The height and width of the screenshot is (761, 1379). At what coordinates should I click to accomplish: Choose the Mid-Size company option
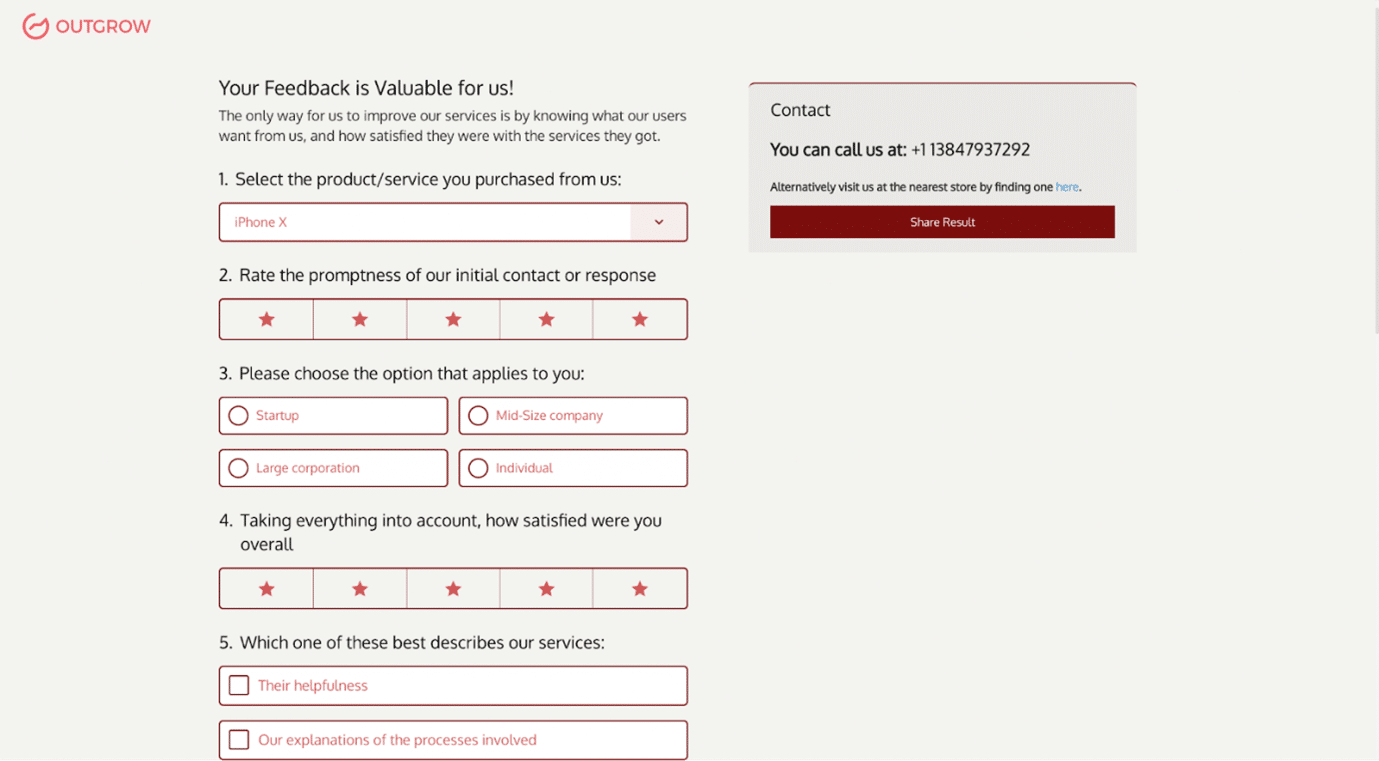(478, 416)
